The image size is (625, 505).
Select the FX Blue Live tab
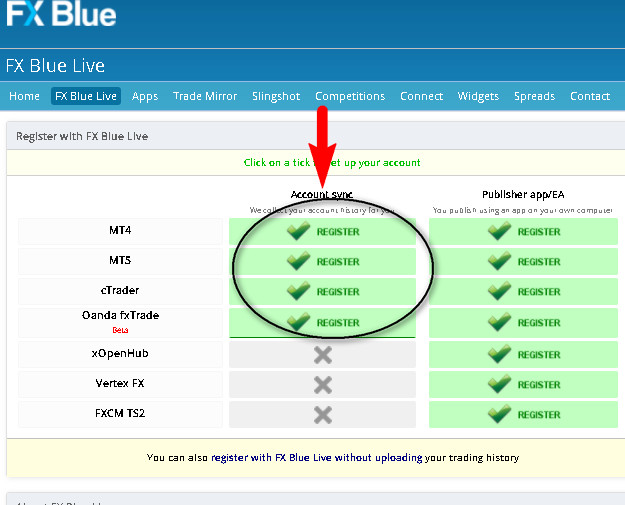(86, 96)
